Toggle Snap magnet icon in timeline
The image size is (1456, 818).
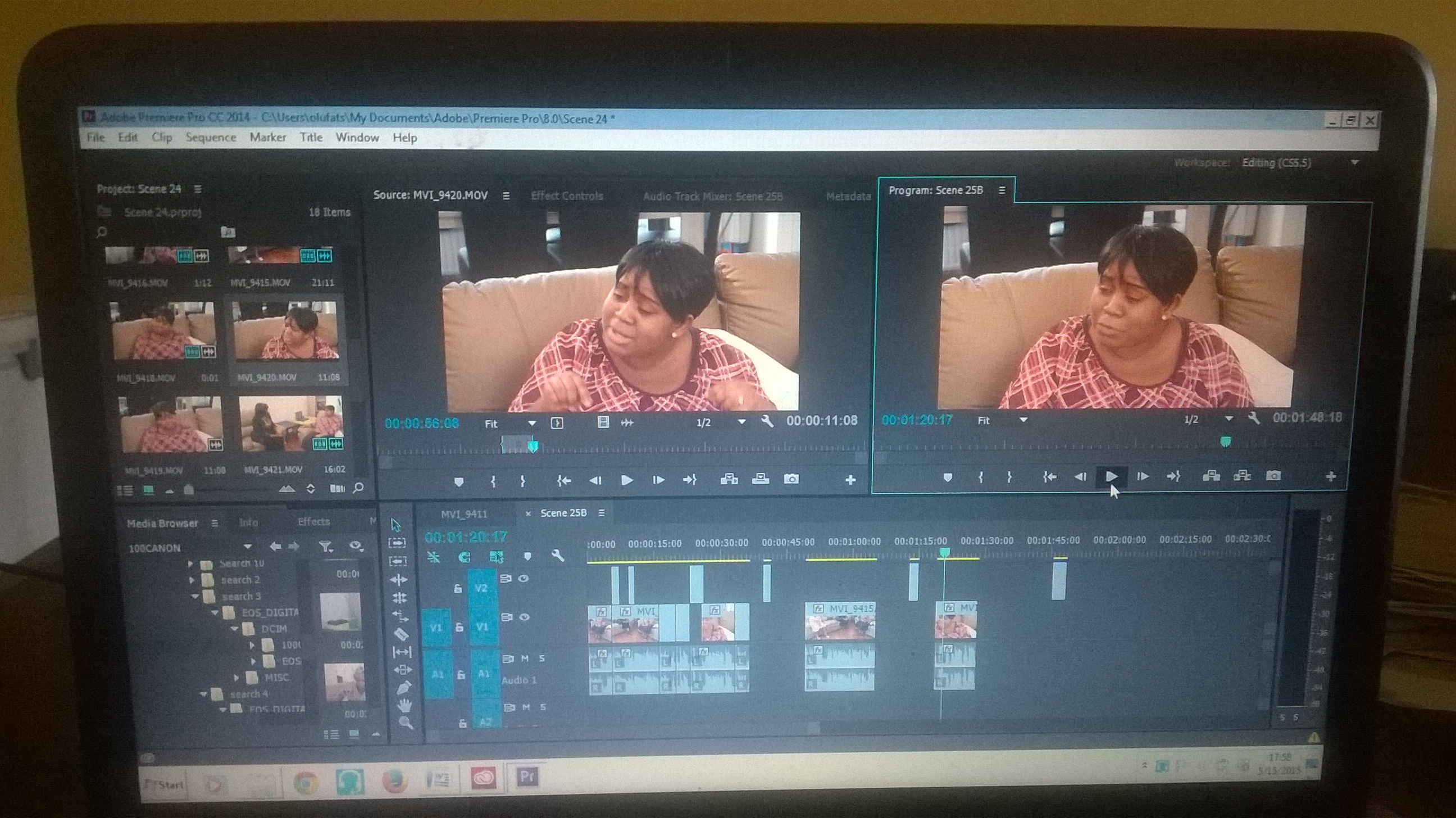464,557
